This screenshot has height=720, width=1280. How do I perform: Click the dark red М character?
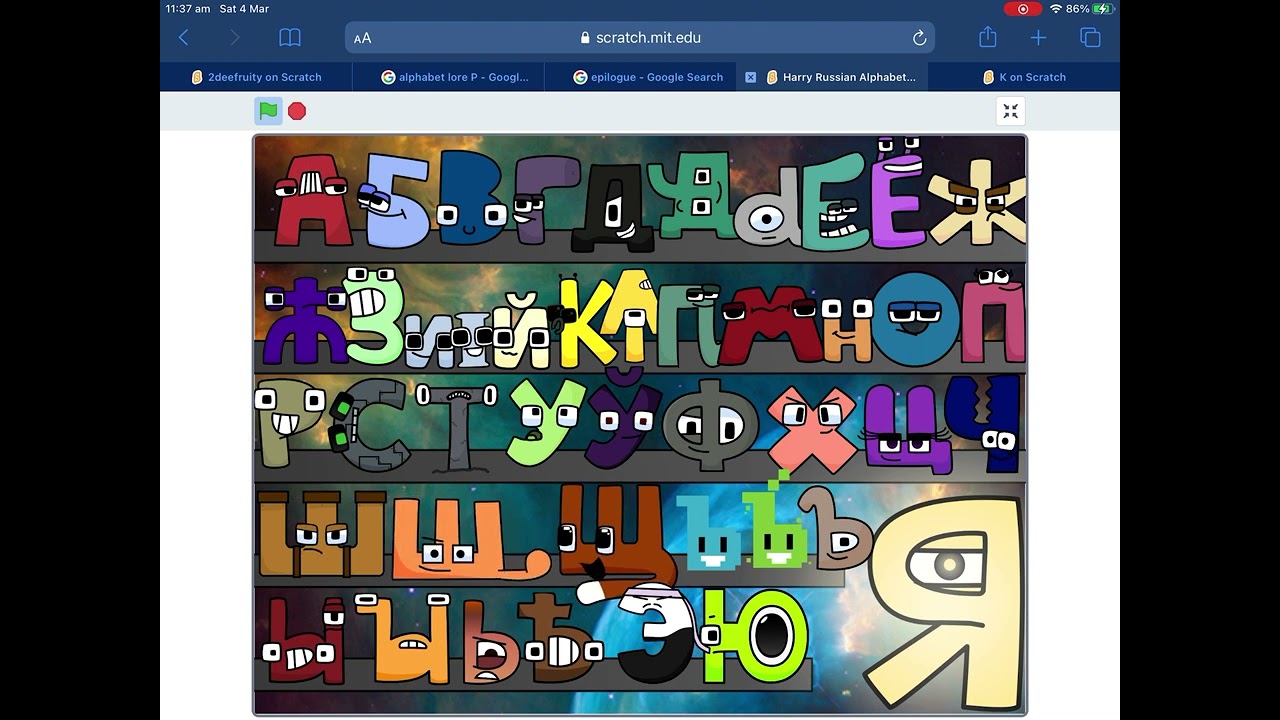(x=771, y=324)
